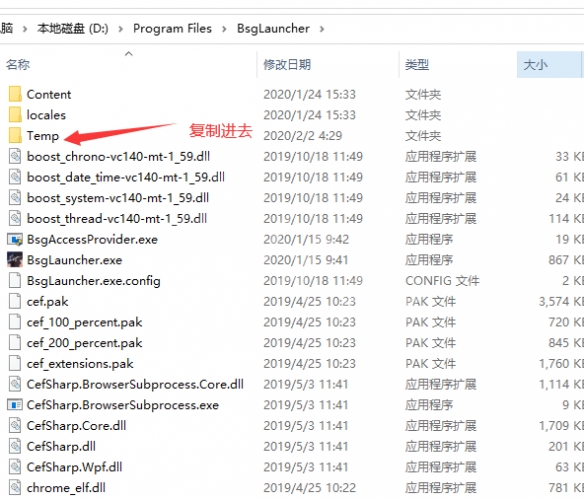The height and width of the screenshot is (500, 584).
Task: Expand chevron after BsgLauncher breadcrumb
Action: [322, 29]
